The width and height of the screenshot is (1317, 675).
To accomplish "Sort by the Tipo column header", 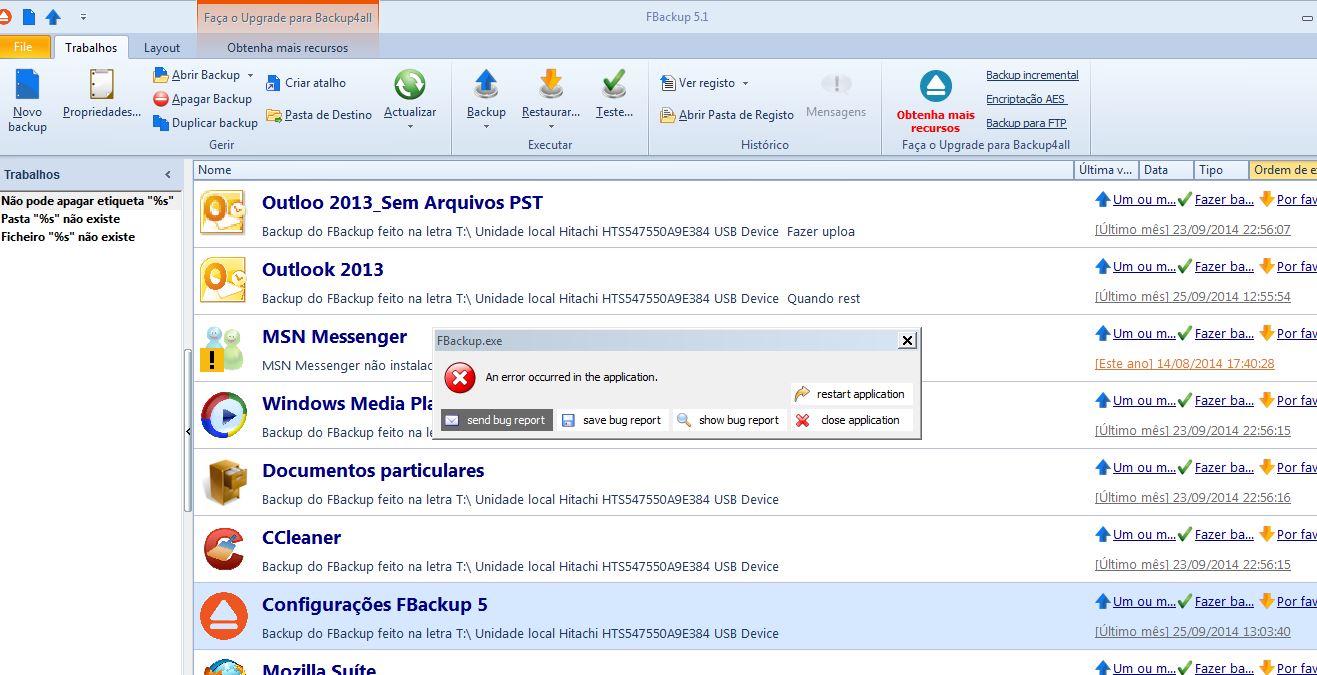I will click(x=1222, y=170).
